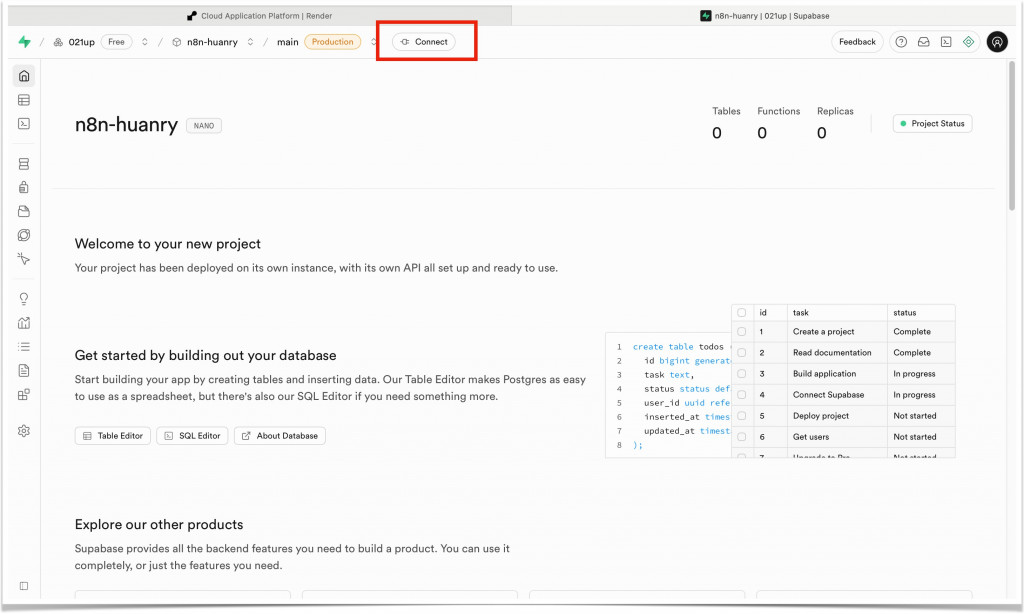Click the NANO badge beside project title

(204, 125)
